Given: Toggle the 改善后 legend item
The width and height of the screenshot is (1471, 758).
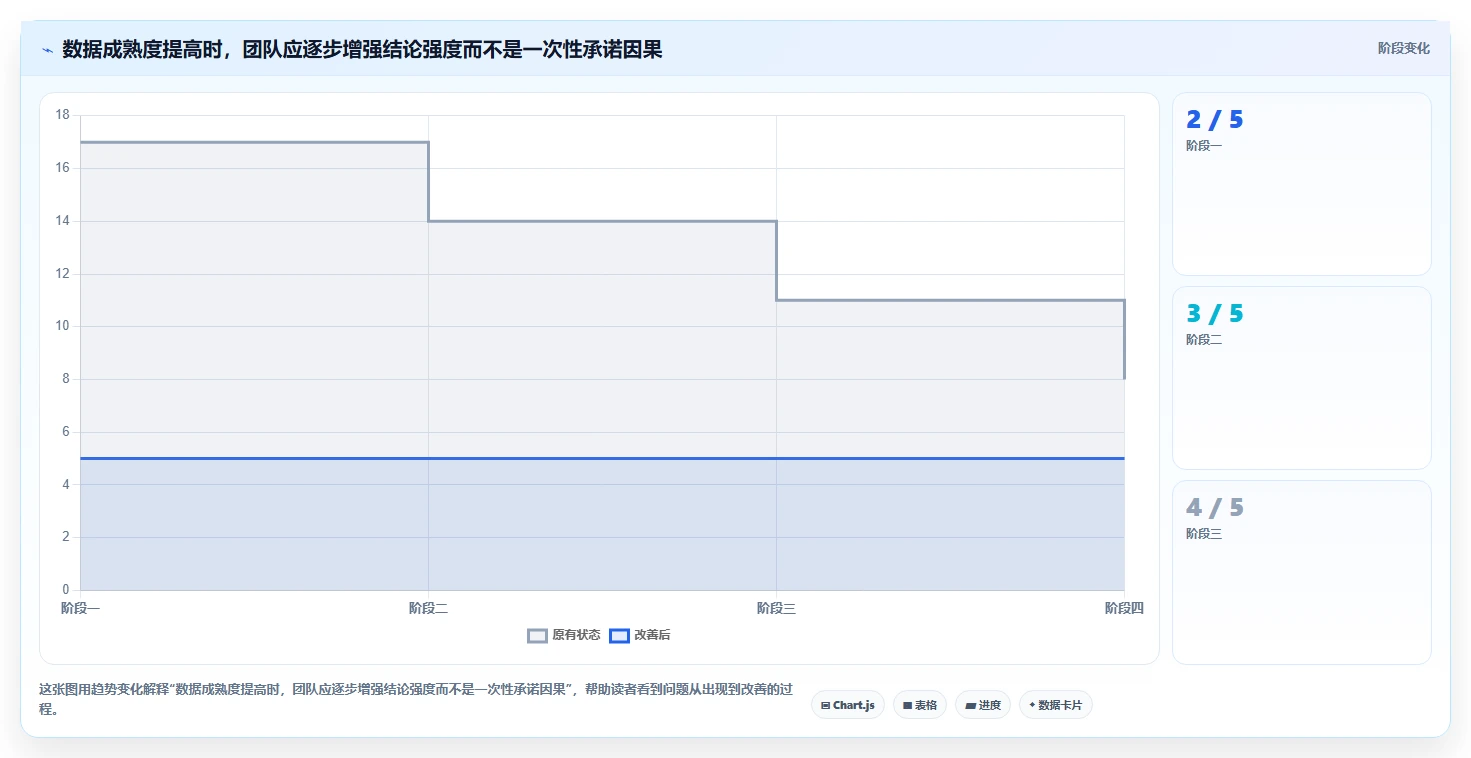Looking at the screenshot, I should (640, 635).
